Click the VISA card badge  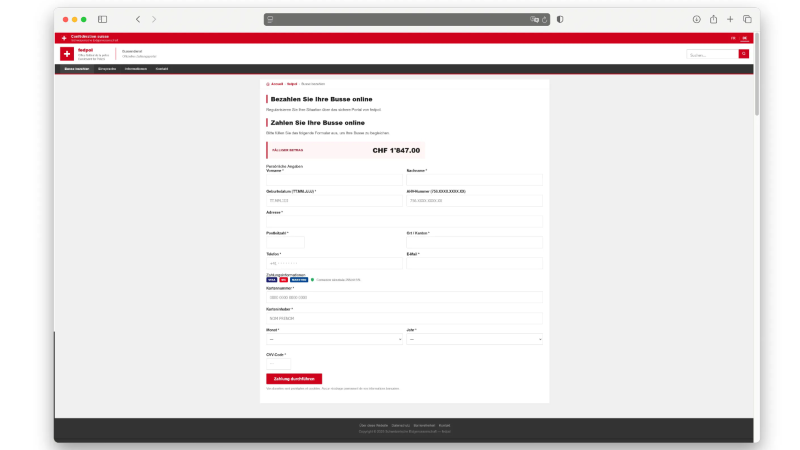point(271,280)
